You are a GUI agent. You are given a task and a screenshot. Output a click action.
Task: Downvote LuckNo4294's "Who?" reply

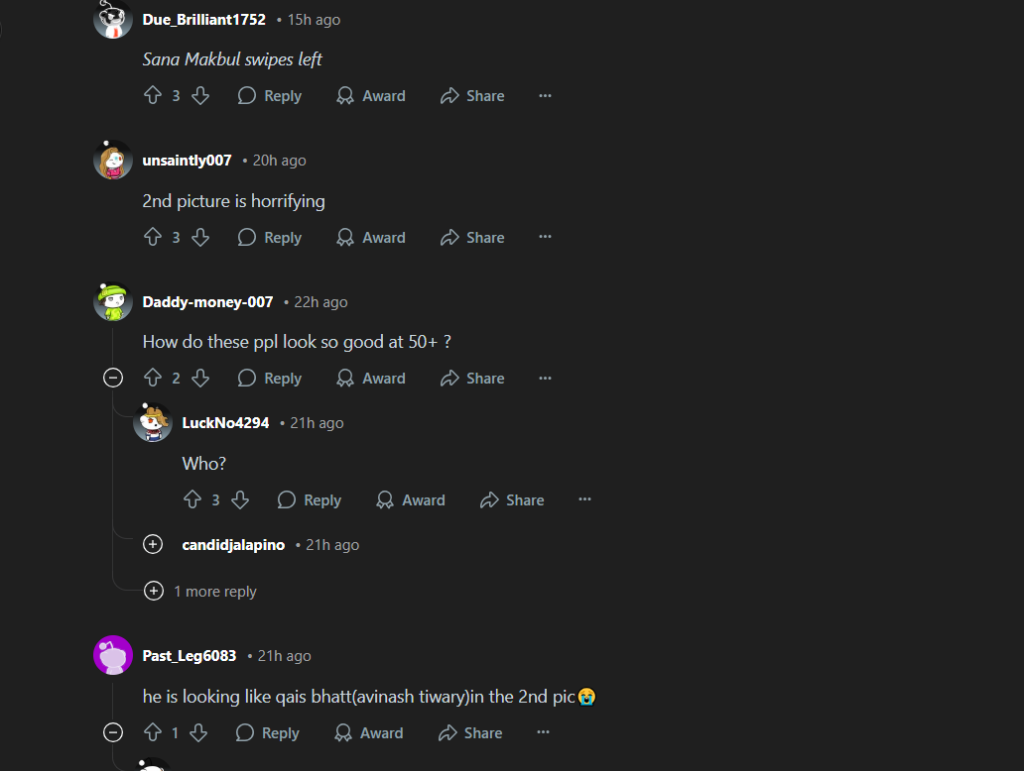coord(240,500)
